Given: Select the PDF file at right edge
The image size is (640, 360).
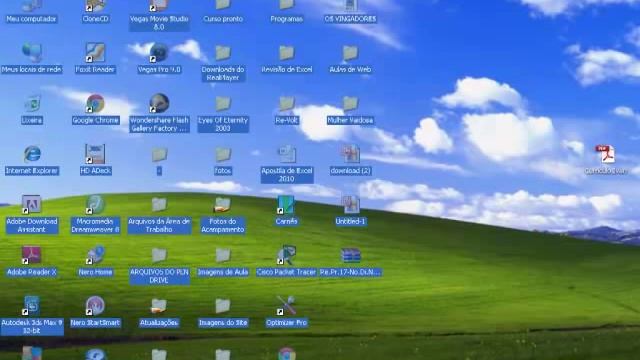Looking at the screenshot, I should pyautogui.click(x=605, y=154).
